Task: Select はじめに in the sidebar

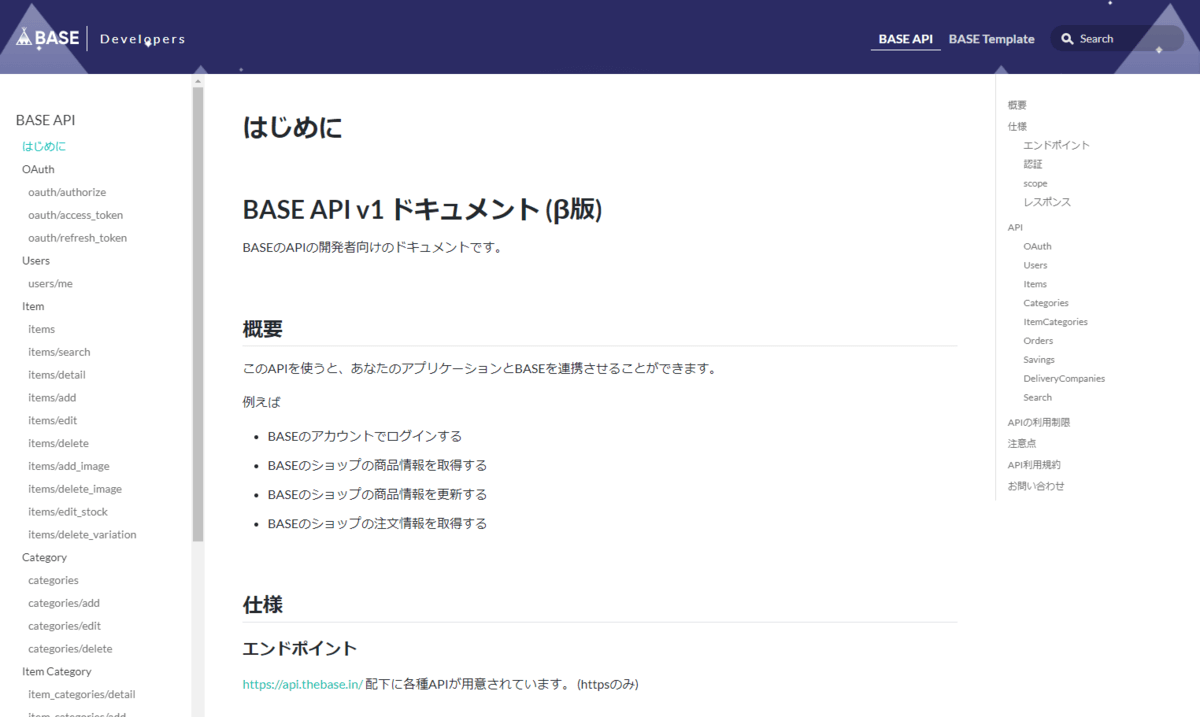Action: pyautogui.click(x=44, y=146)
